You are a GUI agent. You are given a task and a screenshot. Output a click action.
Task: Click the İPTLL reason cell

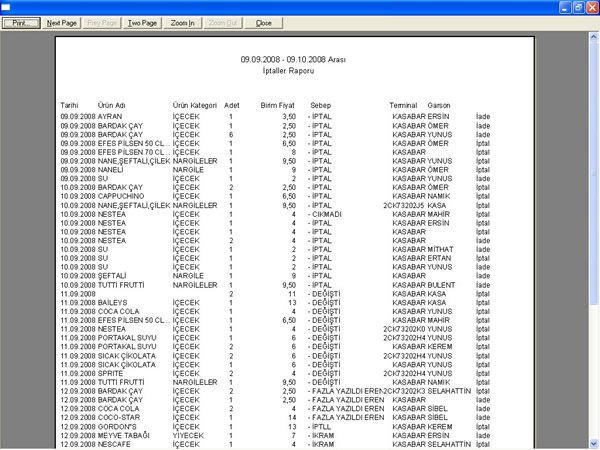(x=321, y=426)
